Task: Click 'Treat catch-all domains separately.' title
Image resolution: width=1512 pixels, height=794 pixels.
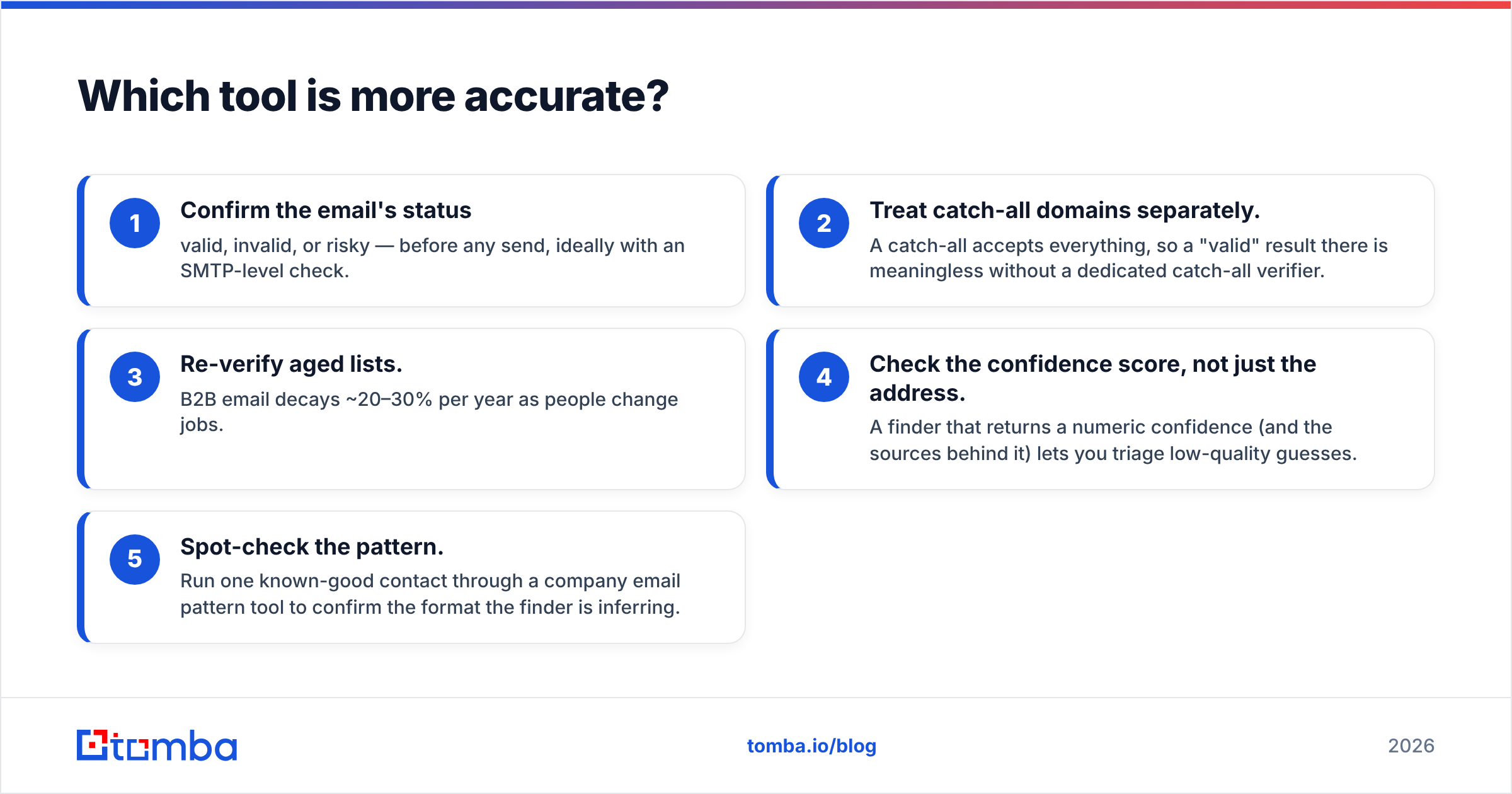Action: click(1065, 210)
